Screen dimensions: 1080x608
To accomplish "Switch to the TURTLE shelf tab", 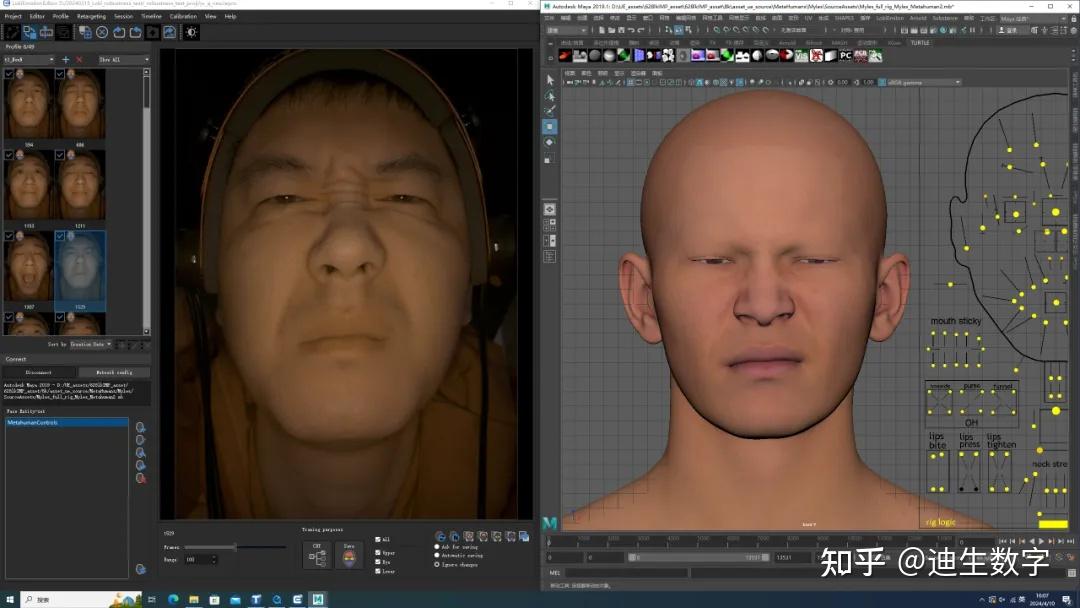I will [919, 43].
